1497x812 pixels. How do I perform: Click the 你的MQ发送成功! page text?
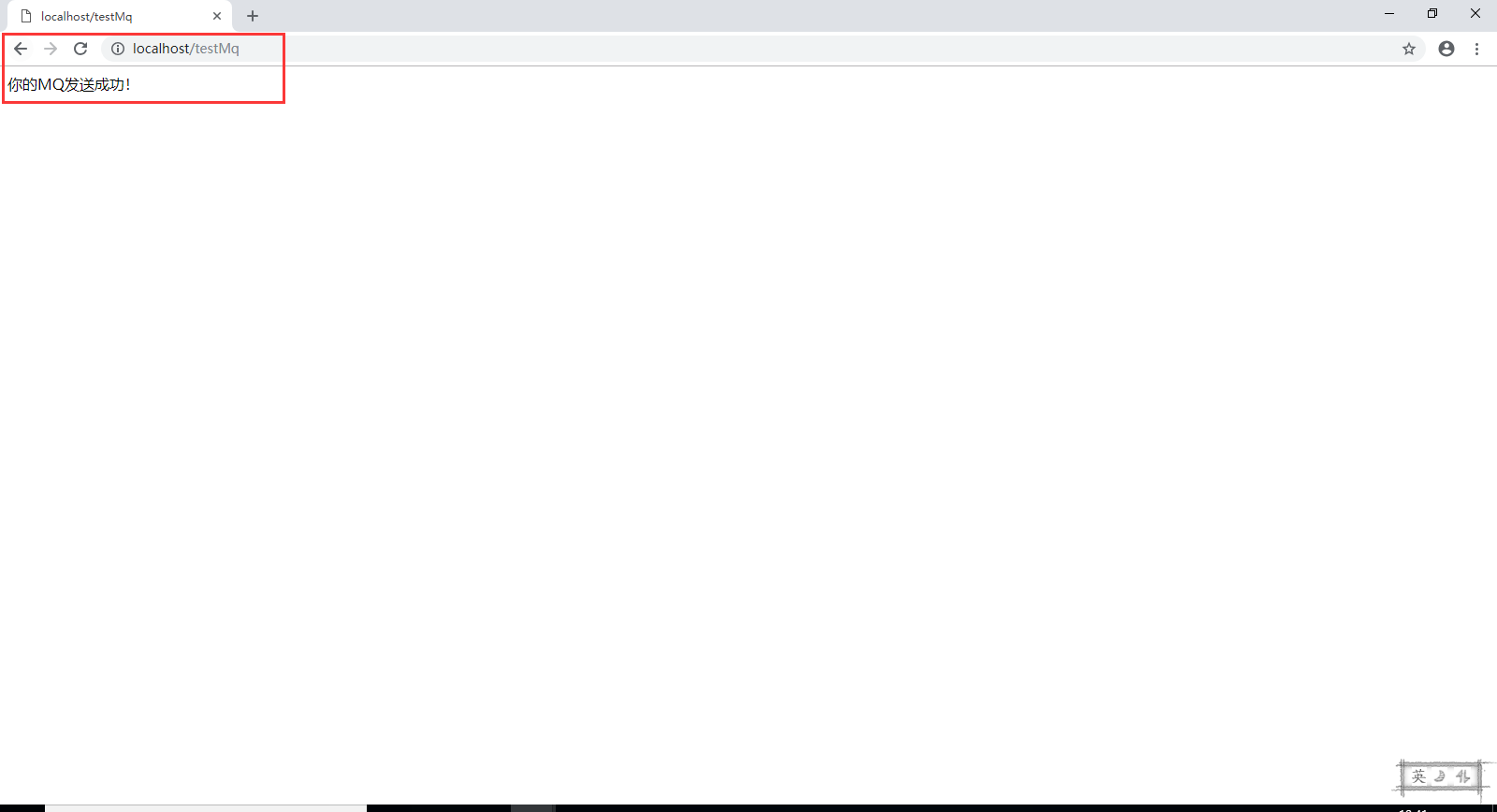pyautogui.click(x=69, y=85)
